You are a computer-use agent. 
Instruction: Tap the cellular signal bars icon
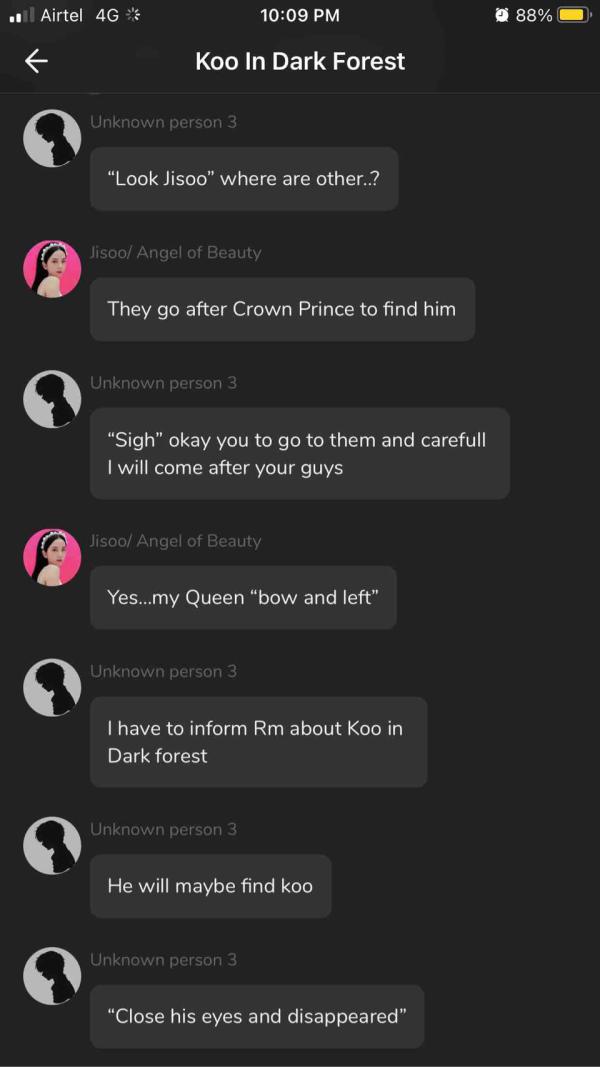[x=22, y=15]
